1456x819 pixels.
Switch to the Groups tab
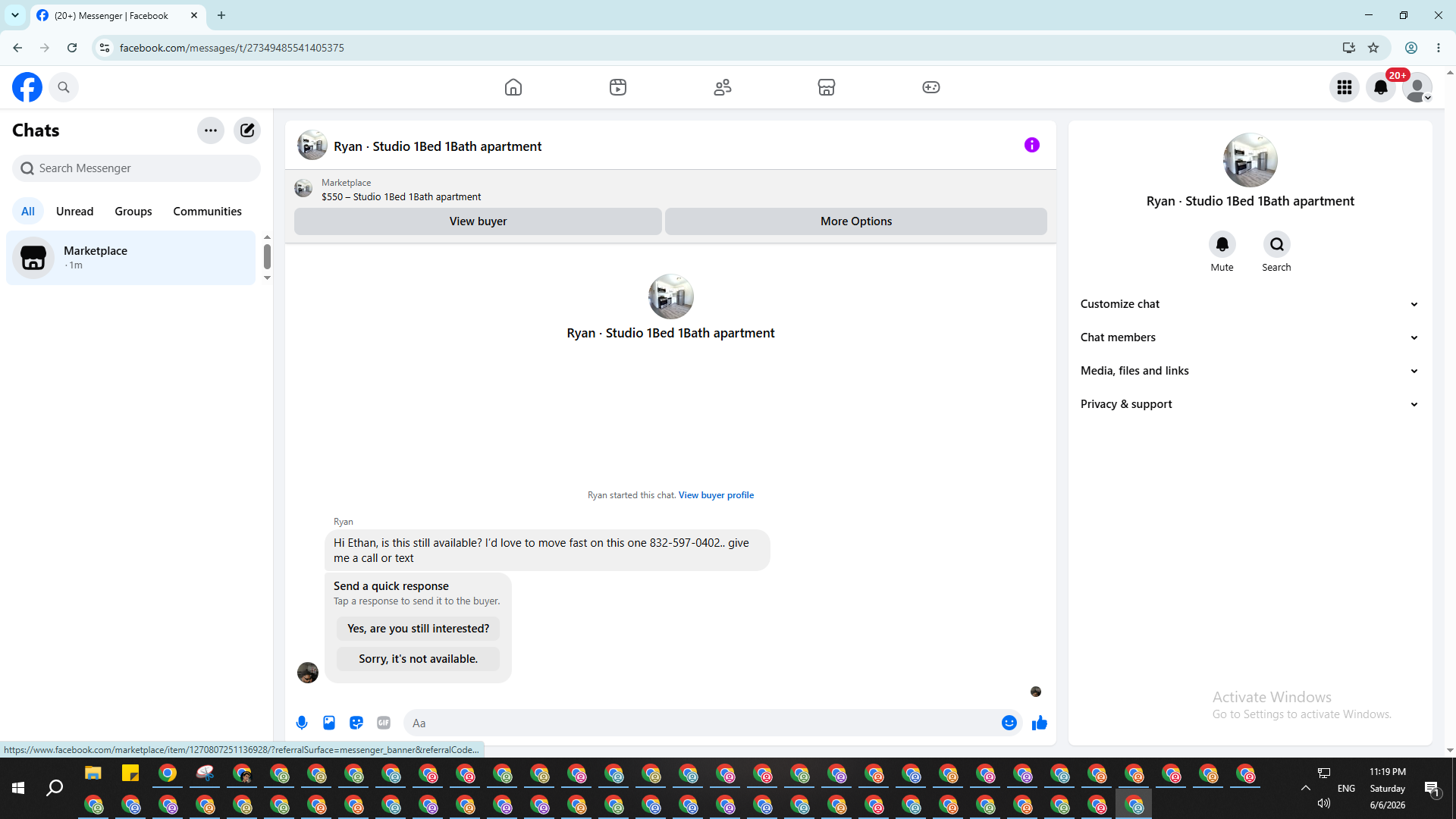pyautogui.click(x=133, y=212)
